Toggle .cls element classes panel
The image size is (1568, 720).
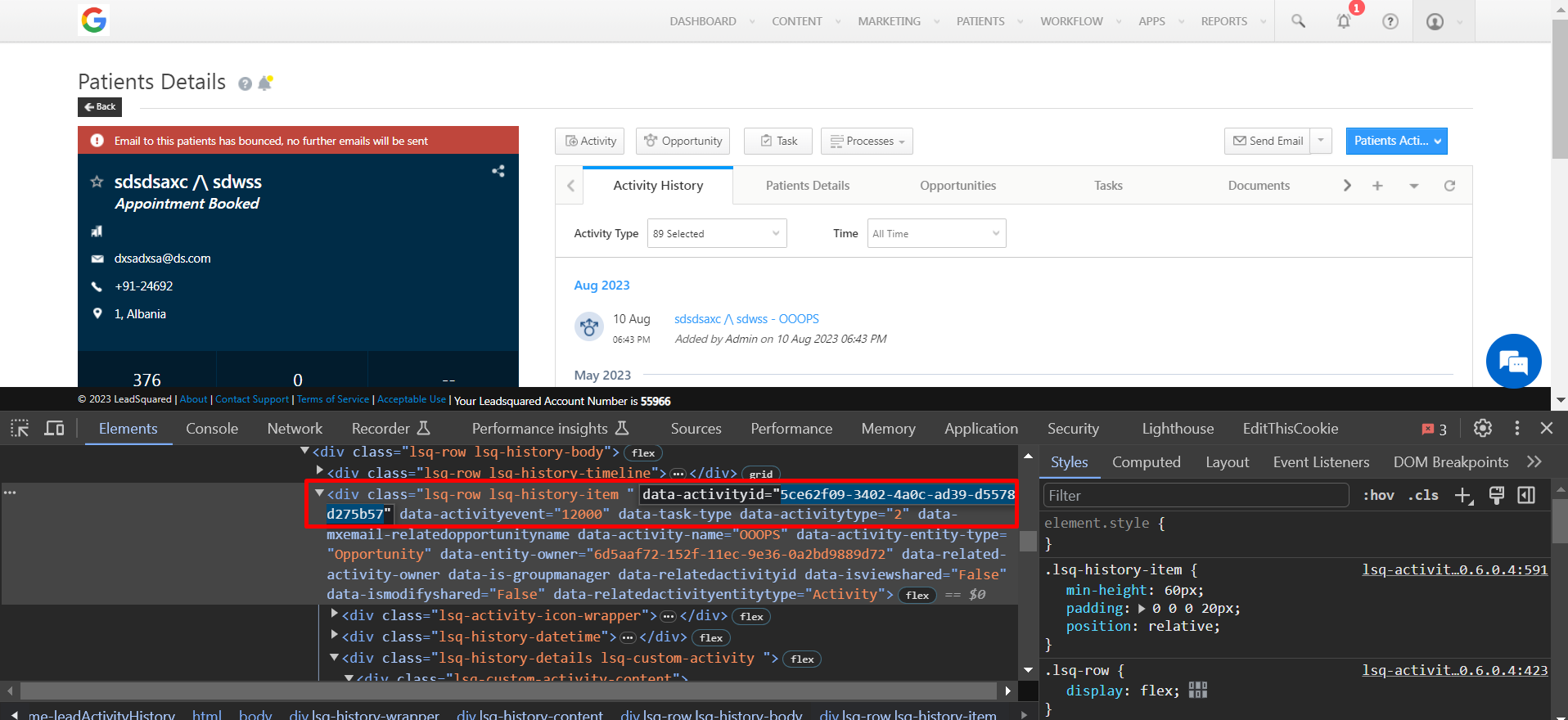click(x=1425, y=495)
